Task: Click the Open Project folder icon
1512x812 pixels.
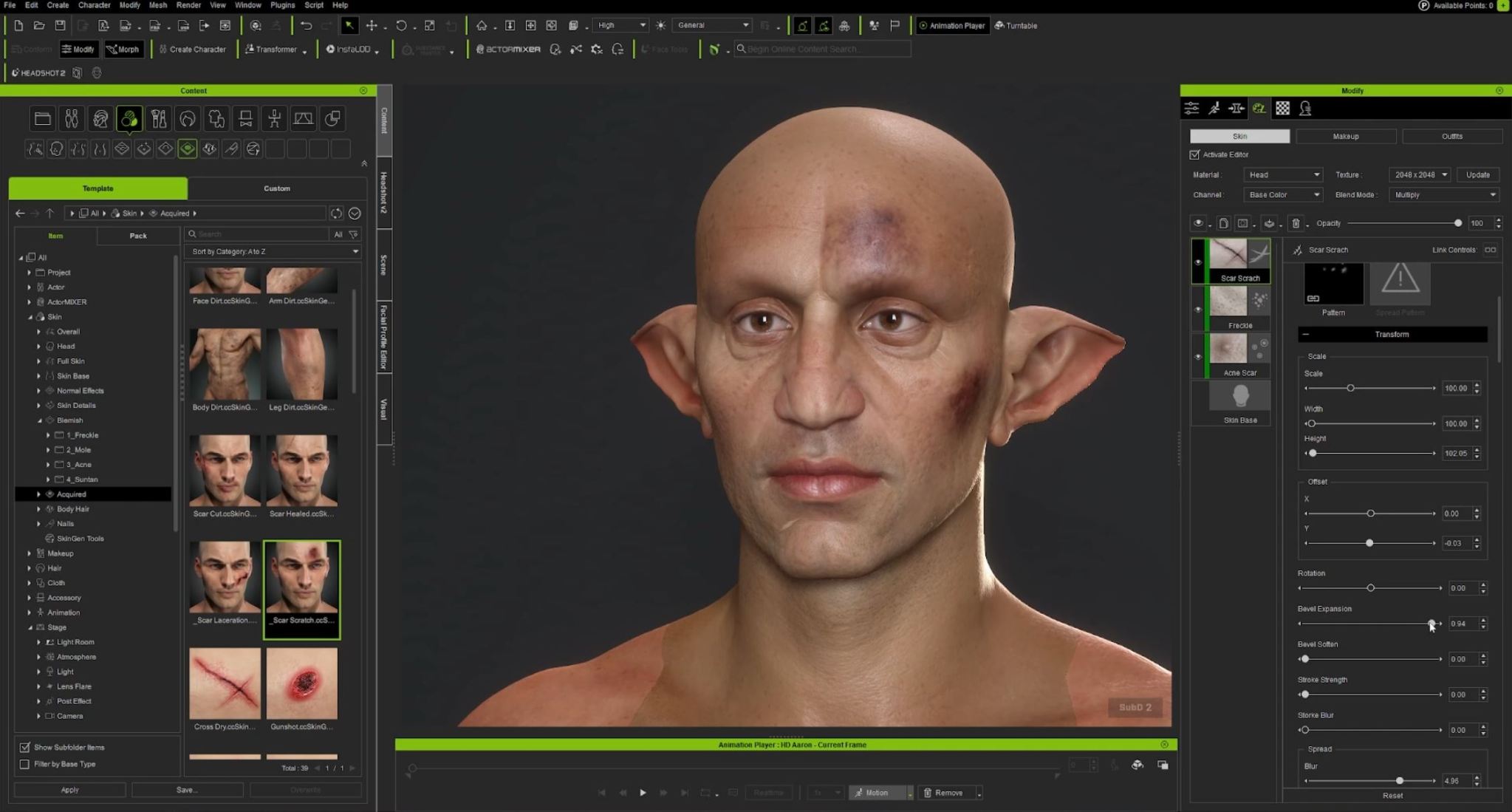Action: pos(38,25)
